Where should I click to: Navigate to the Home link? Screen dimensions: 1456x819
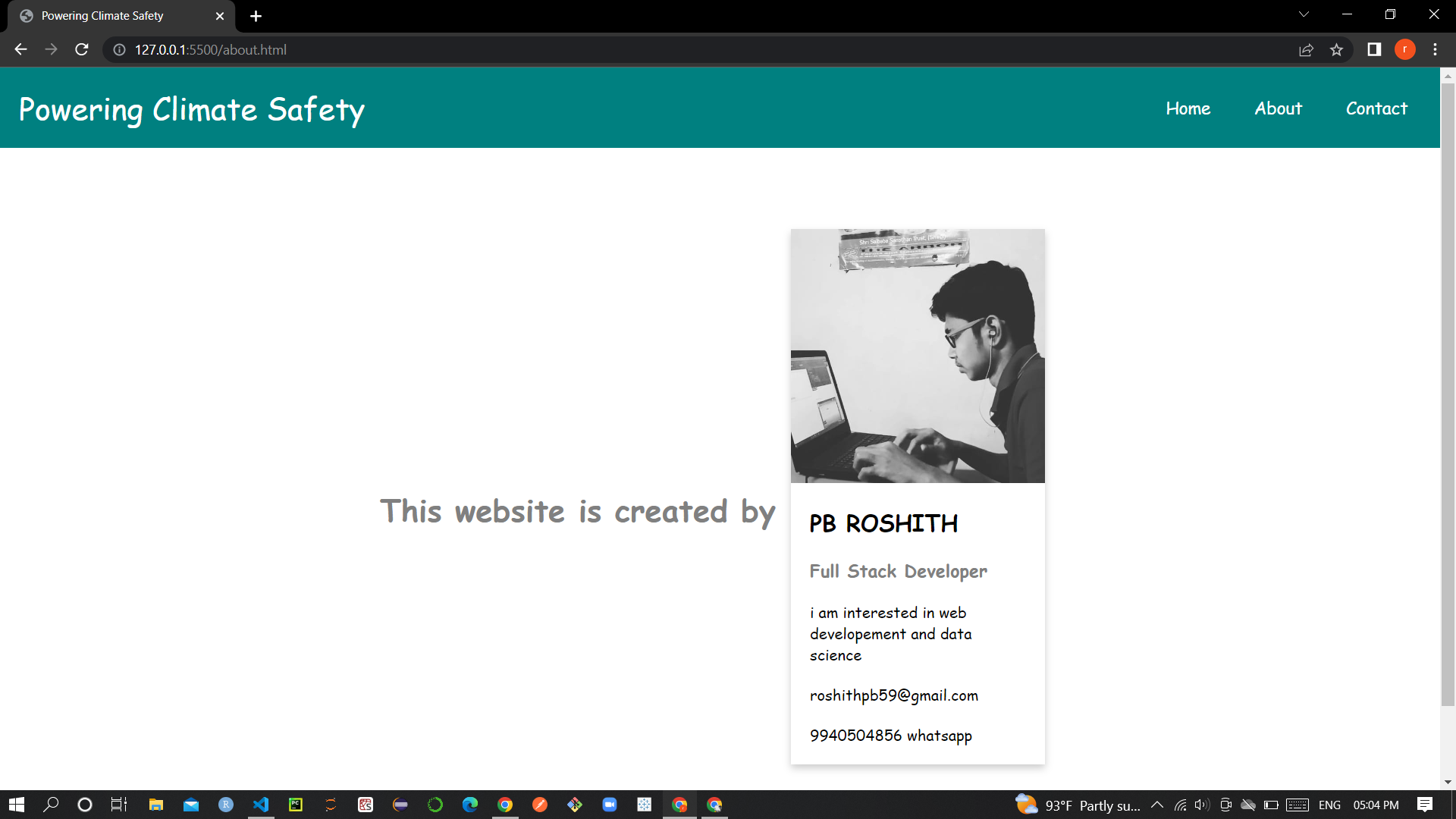1188,108
